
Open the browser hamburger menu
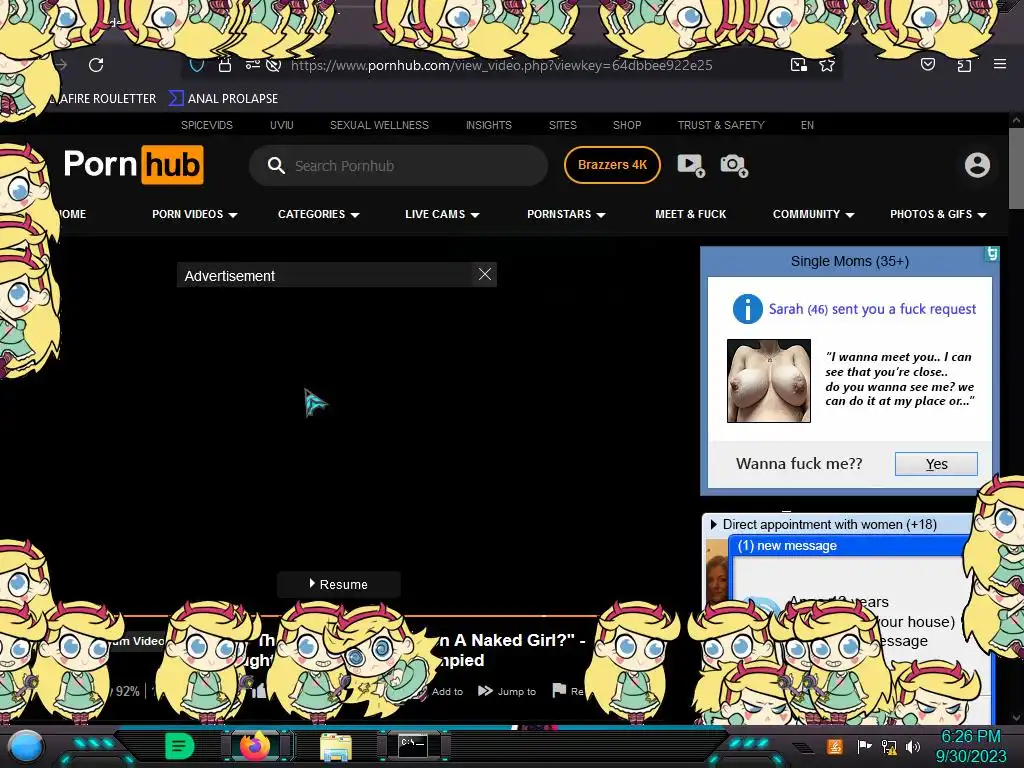(1000, 64)
